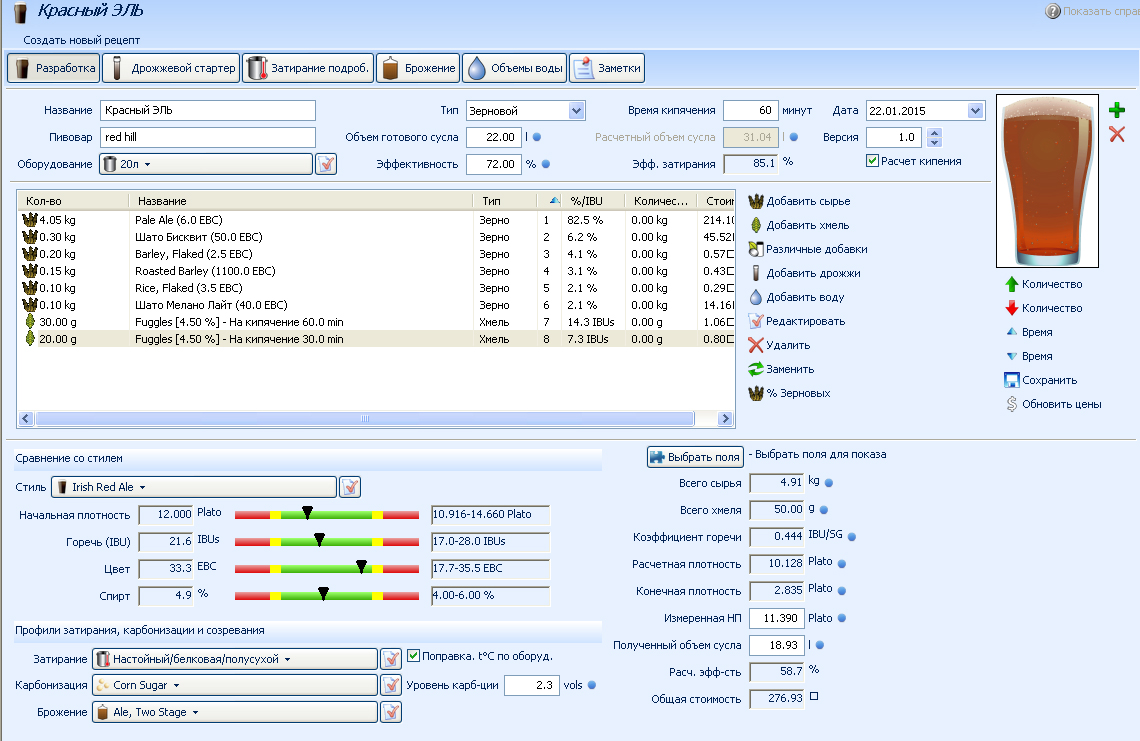Image resolution: width=1140 pixels, height=741 pixels.
Task: Increase amount with green up arrow Количество
Action: click(1012, 284)
